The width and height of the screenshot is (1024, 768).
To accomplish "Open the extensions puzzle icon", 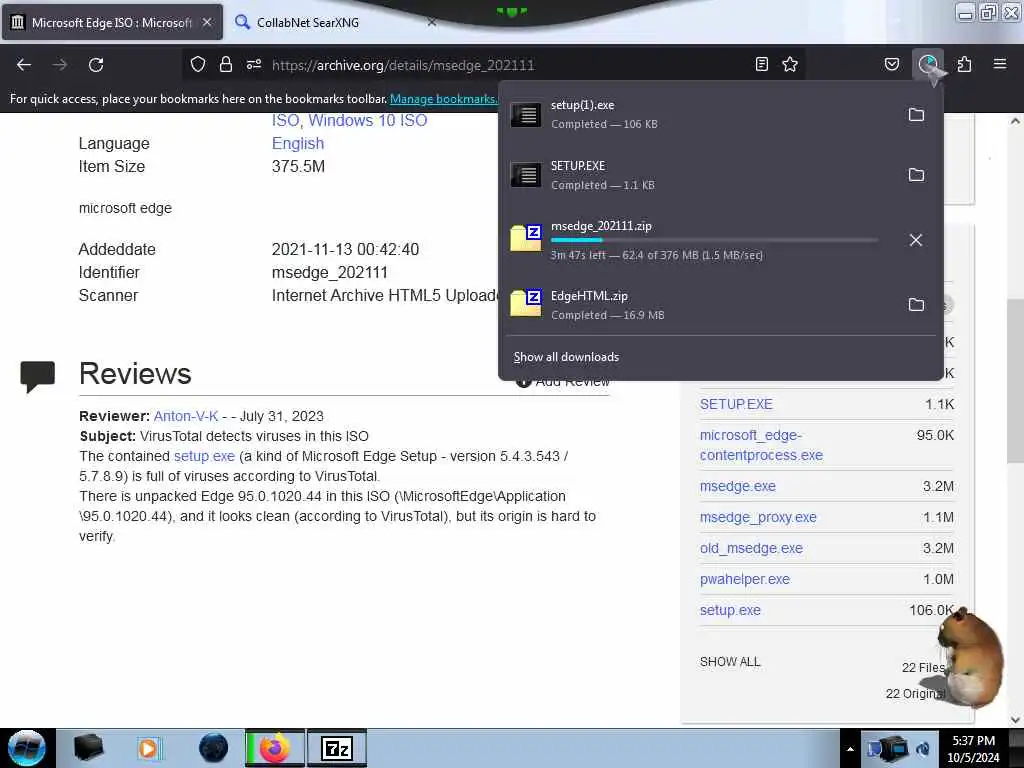I will (x=964, y=64).
